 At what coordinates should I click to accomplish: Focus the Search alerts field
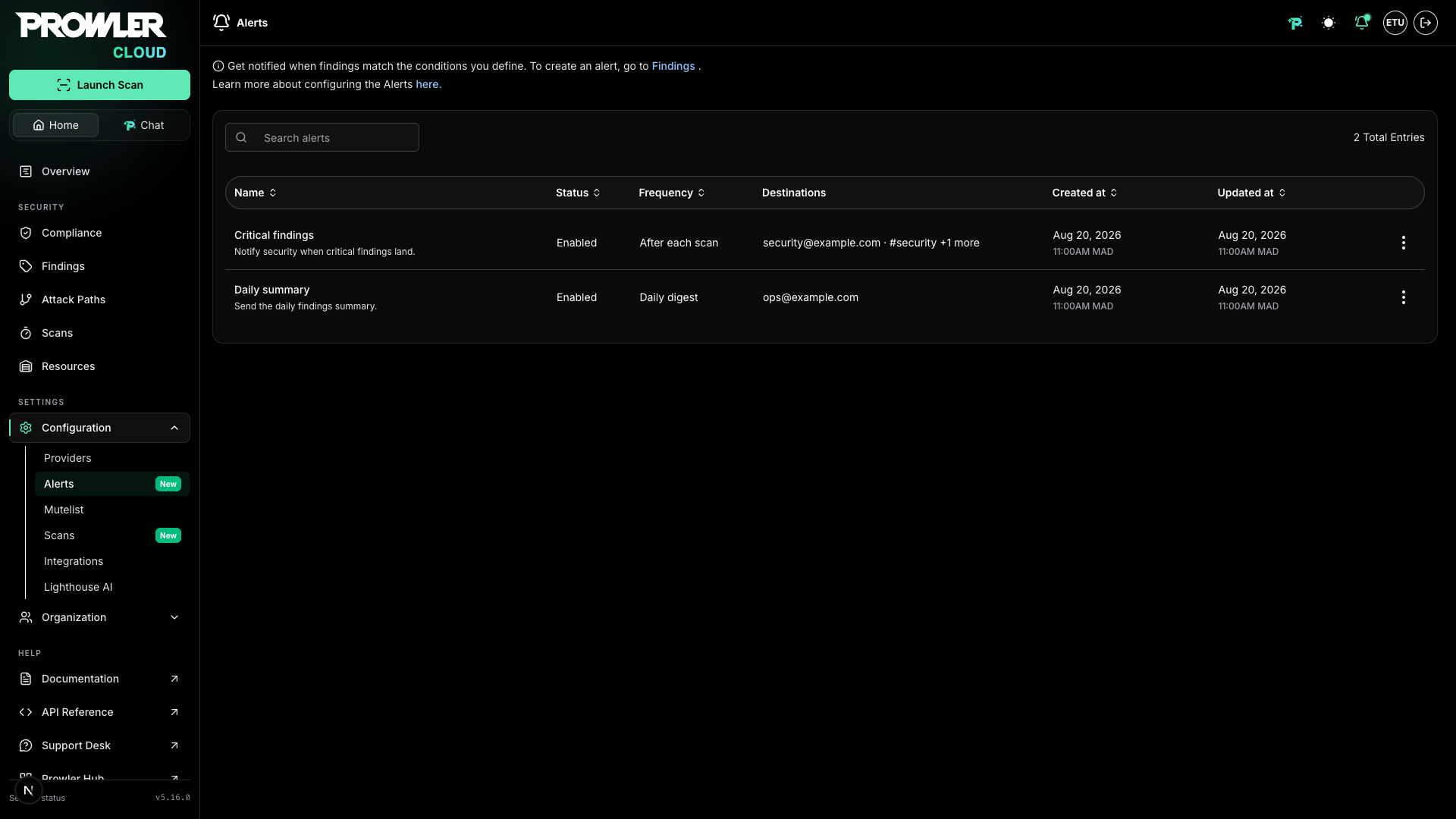(322, 137)
